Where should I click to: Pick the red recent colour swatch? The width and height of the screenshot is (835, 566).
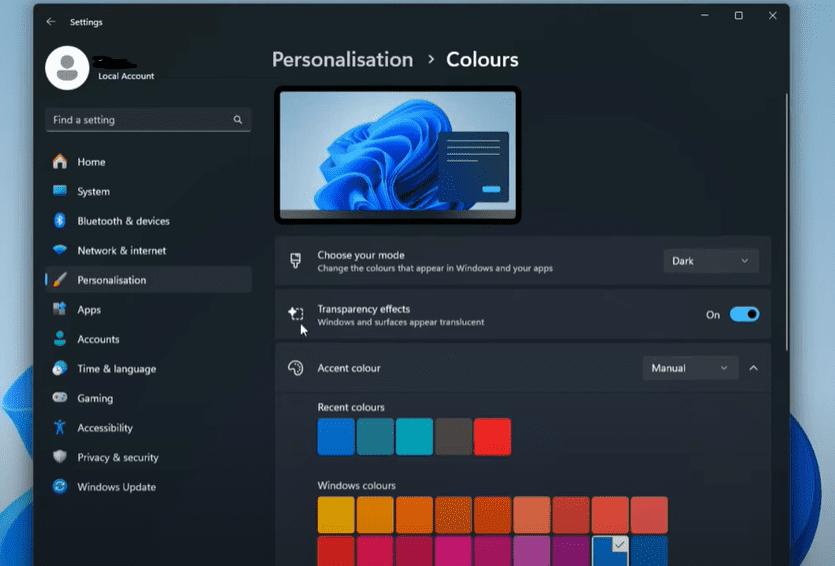492,437
